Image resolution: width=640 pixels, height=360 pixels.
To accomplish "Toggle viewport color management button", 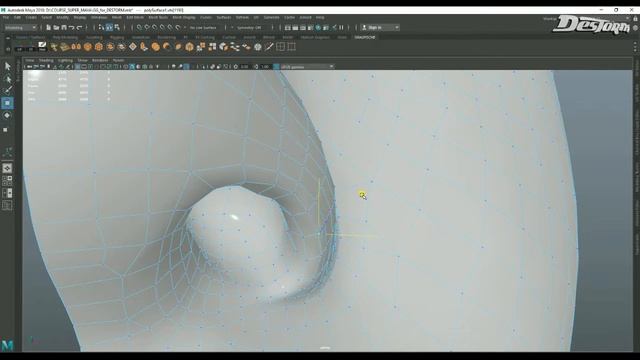I will pyautogui.click(x=276, y=66).
